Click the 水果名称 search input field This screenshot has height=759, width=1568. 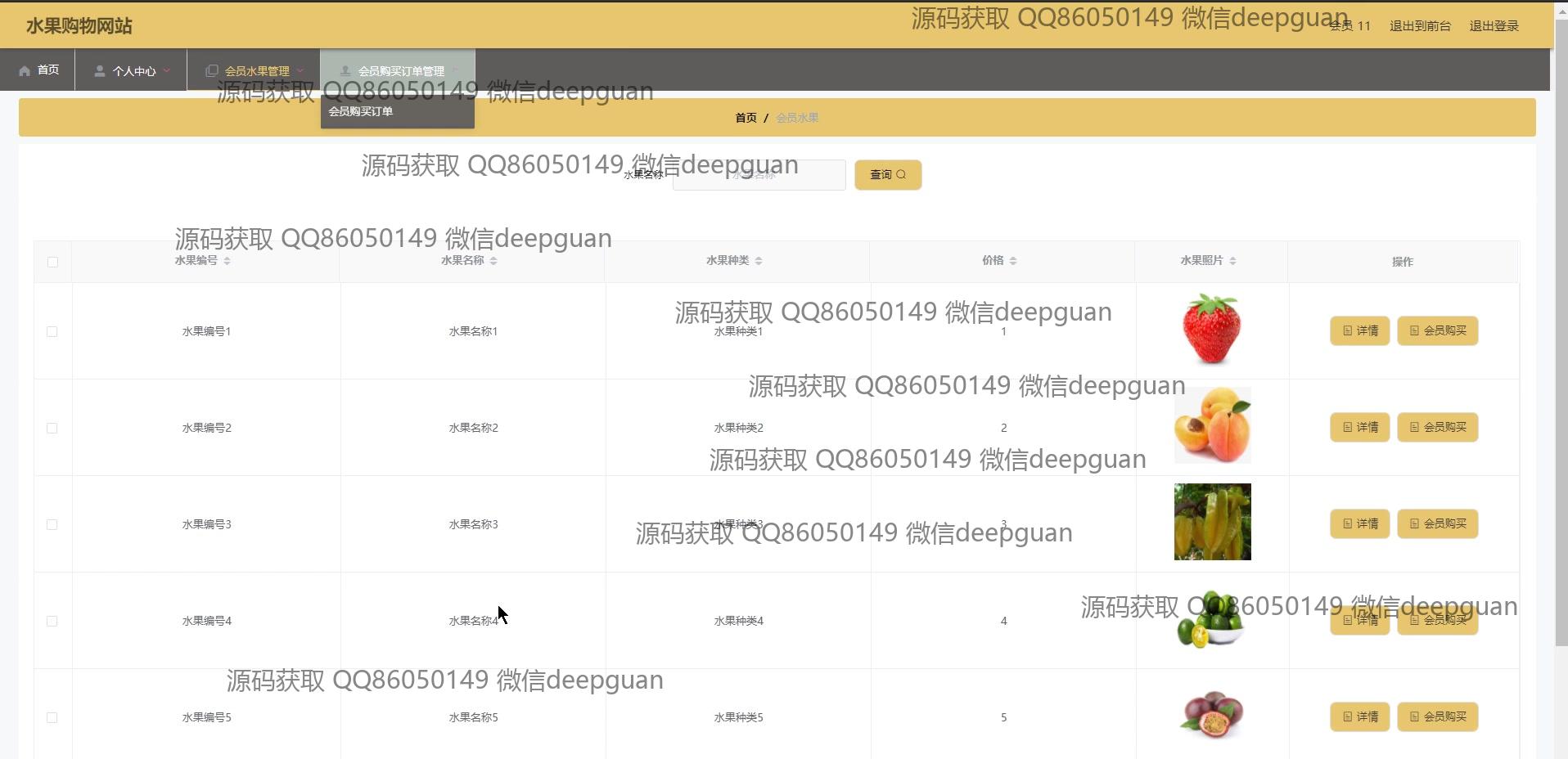[x=759, y=175]
